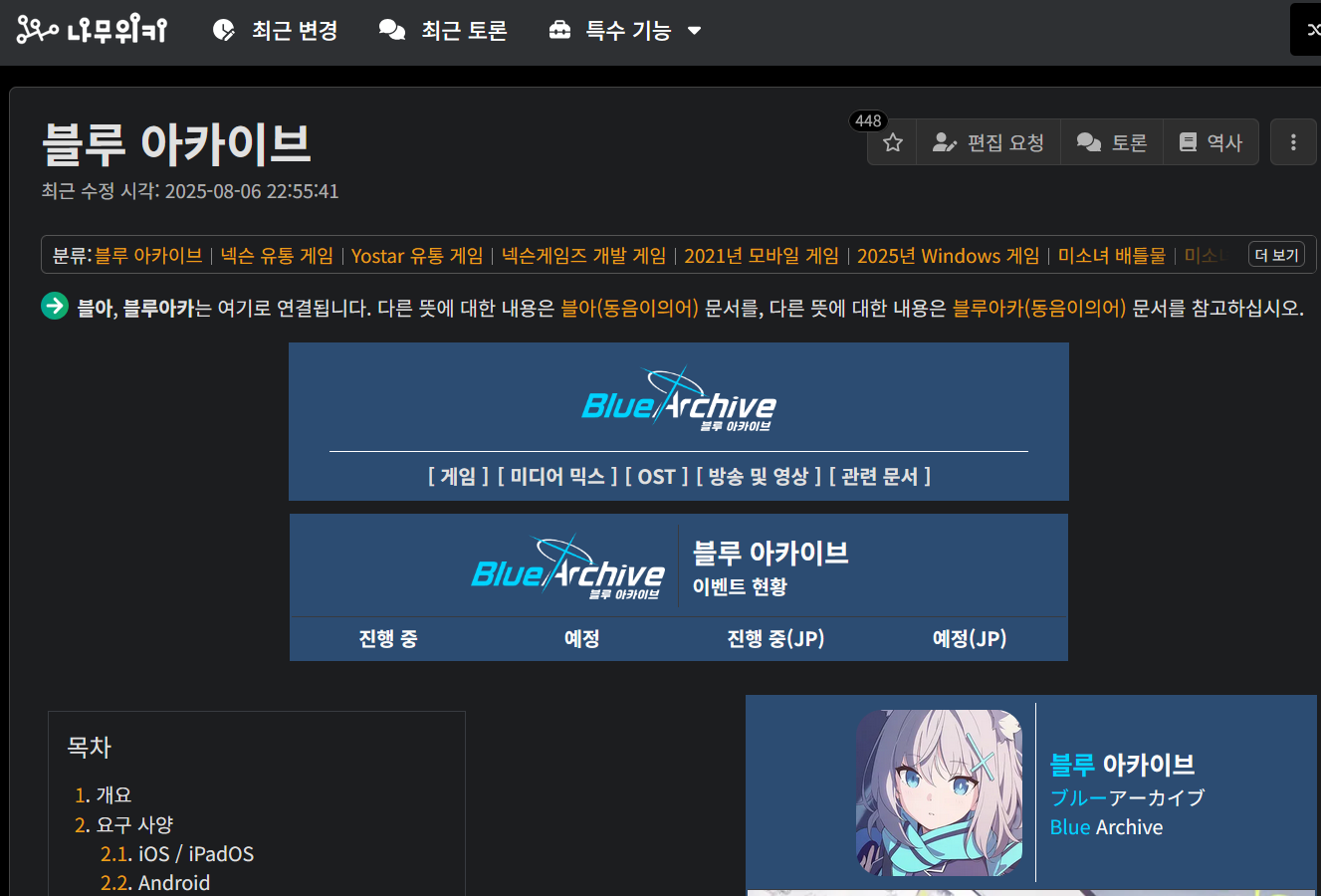Click the last modified timestamp text
The width and height of the screenshot is (1321, 896).
coord(190,191)
